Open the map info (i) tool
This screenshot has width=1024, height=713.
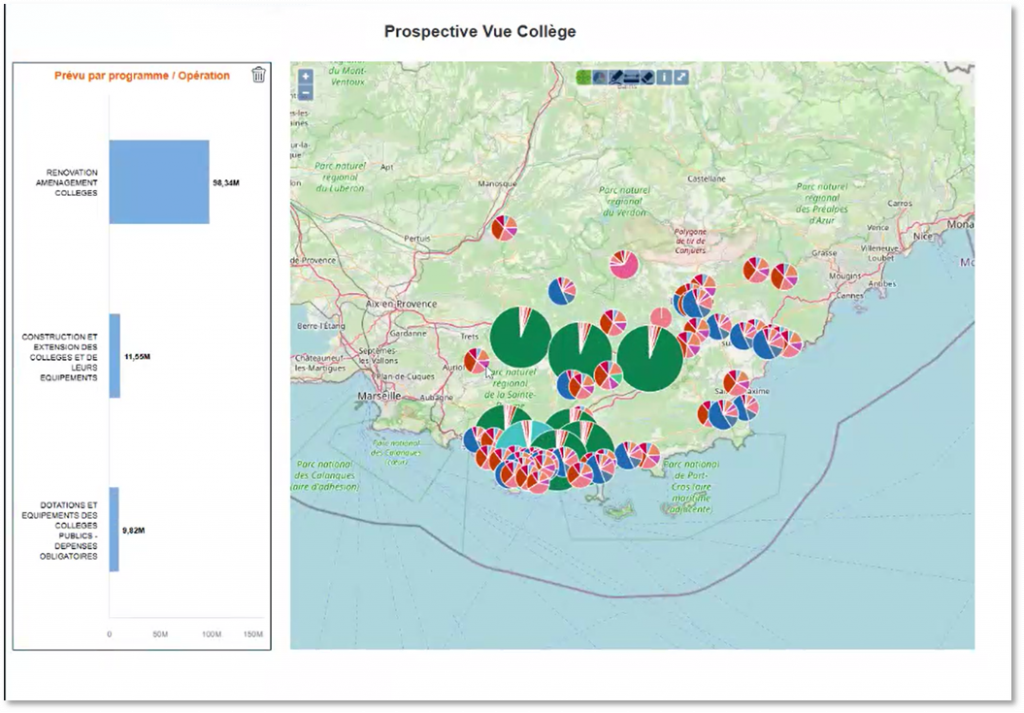pyautogui.click(x=664, y=77)
